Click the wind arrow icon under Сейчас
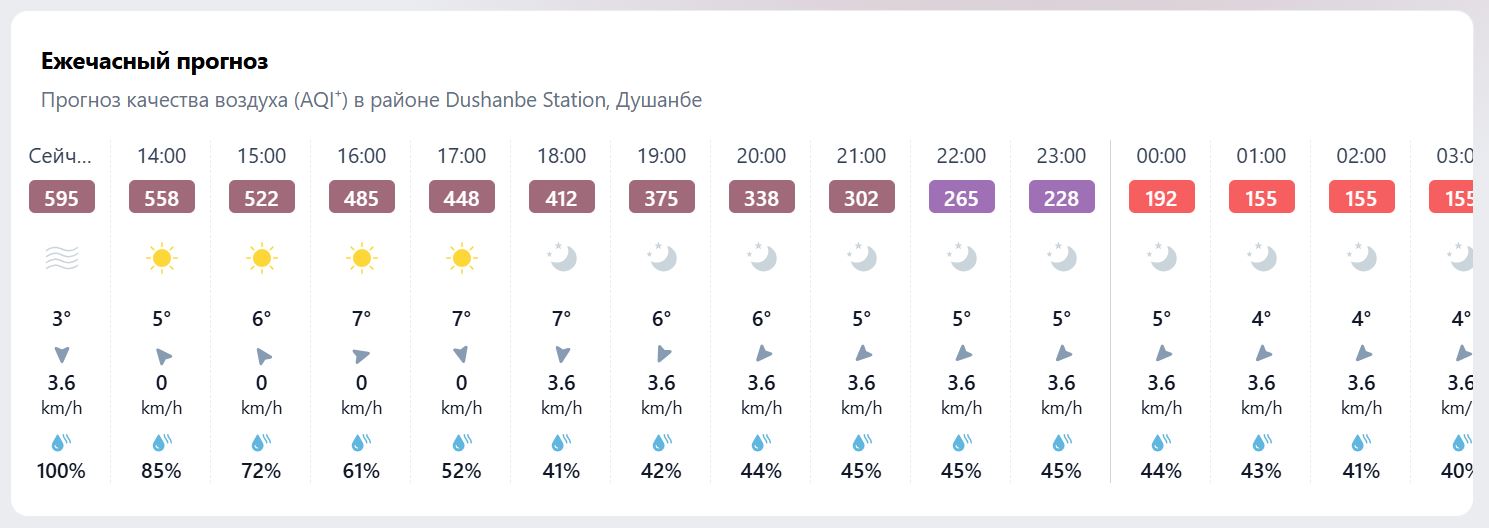This screenshot has width=1489, height=528. tap(62, 354)
